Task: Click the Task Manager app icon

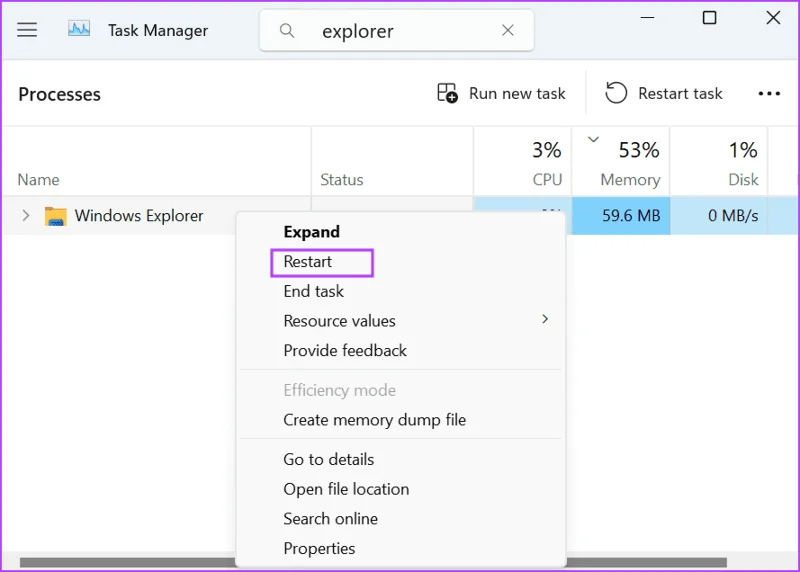Action: point(79,29)
